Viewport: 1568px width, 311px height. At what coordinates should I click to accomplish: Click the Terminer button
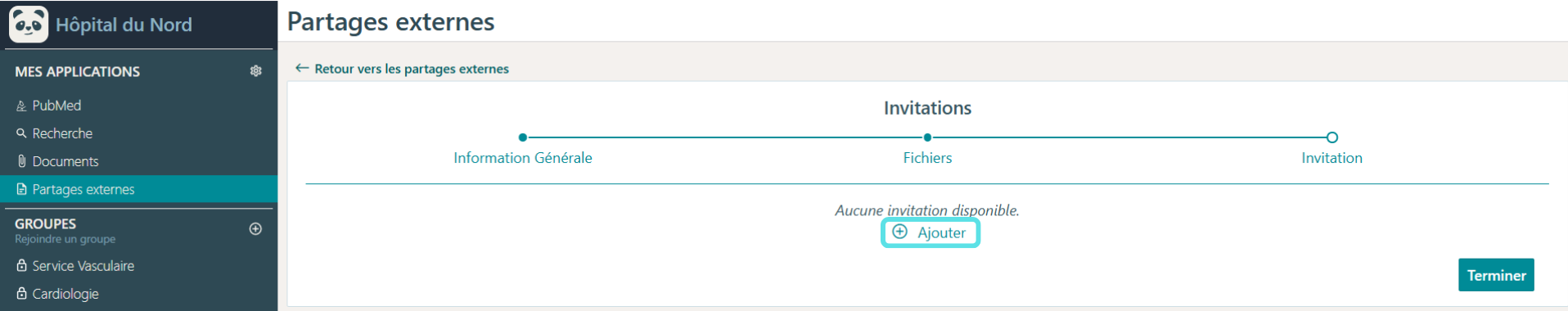pos(1496,275)
